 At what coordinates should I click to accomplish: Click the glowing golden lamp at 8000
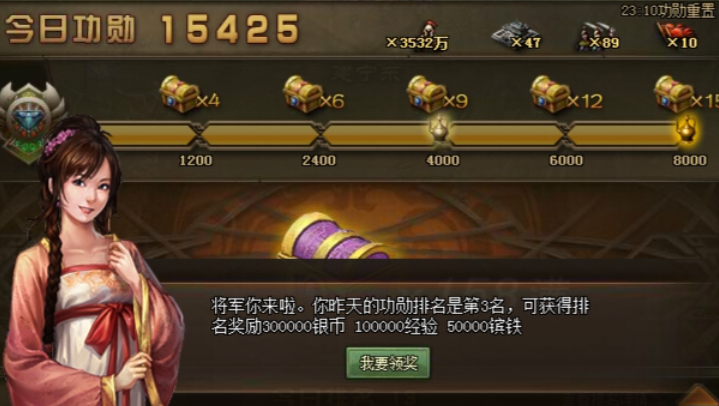pos(687,128)
